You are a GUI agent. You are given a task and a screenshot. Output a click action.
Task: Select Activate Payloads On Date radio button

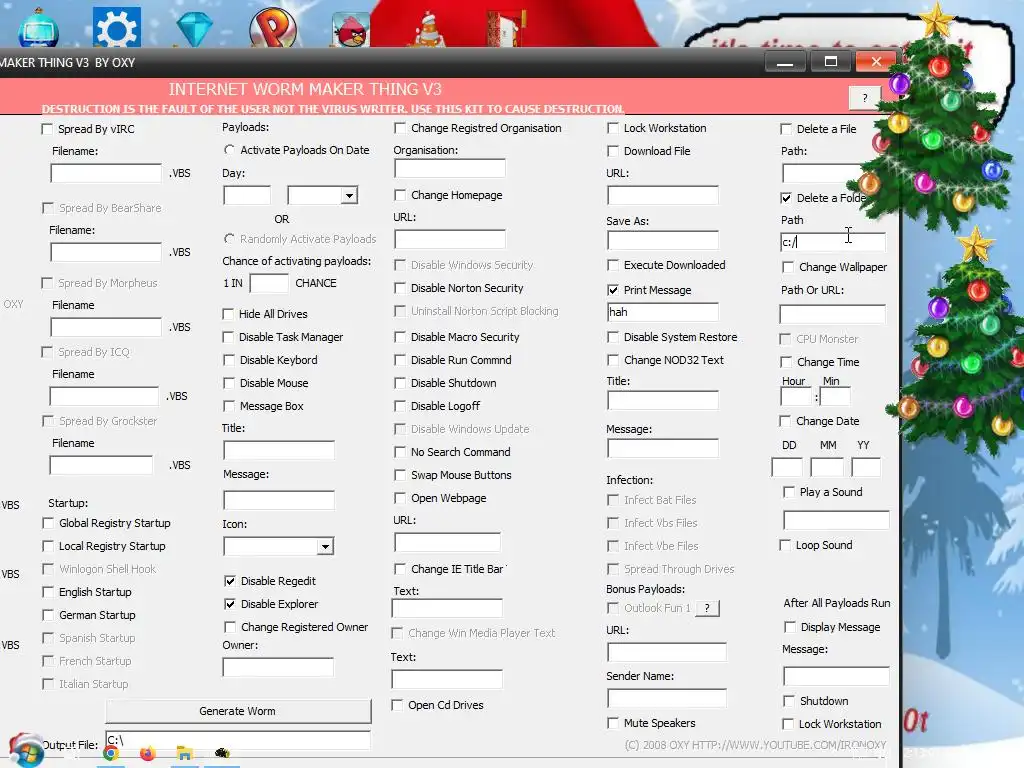coord(229,150)
